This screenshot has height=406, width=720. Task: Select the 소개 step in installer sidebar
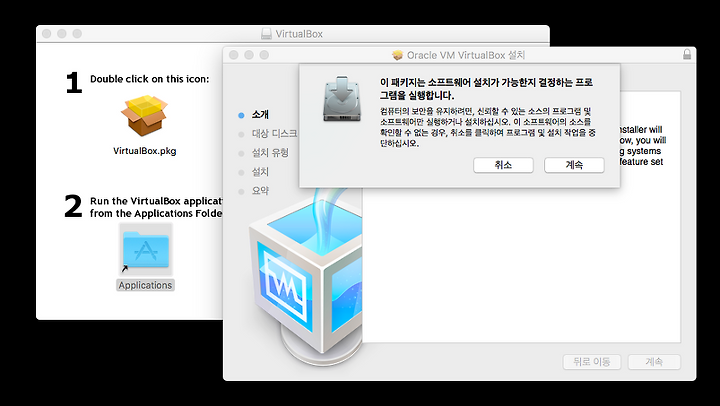[x=260, y=115]
